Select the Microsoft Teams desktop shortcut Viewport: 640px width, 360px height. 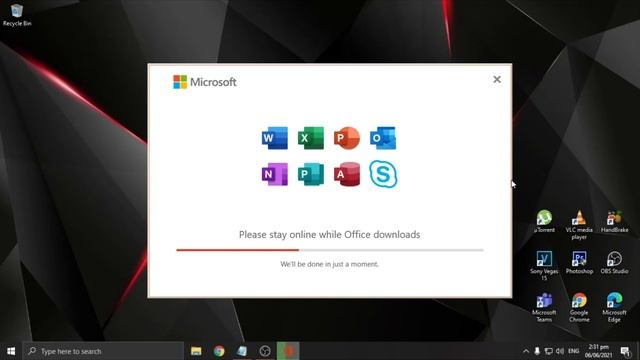(x=544, y=307)
